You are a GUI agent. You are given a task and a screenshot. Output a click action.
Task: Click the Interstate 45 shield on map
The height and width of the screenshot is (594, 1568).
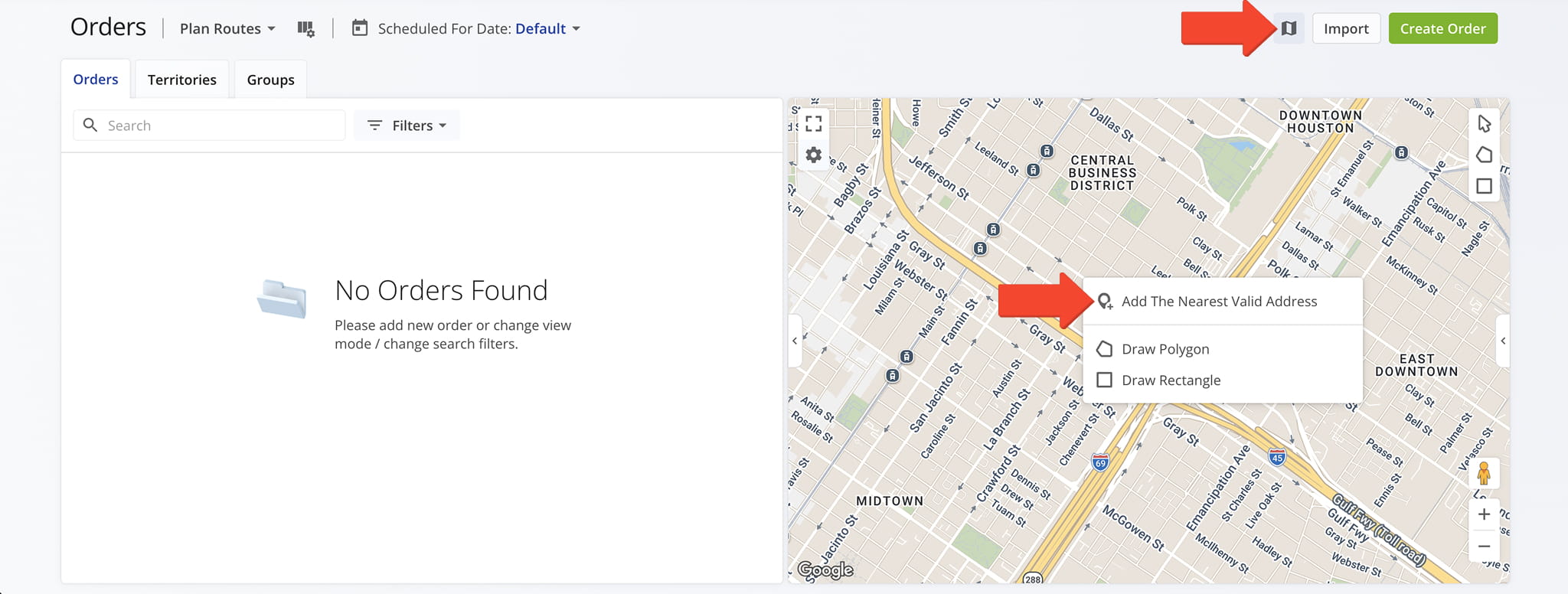[1276, 458]
